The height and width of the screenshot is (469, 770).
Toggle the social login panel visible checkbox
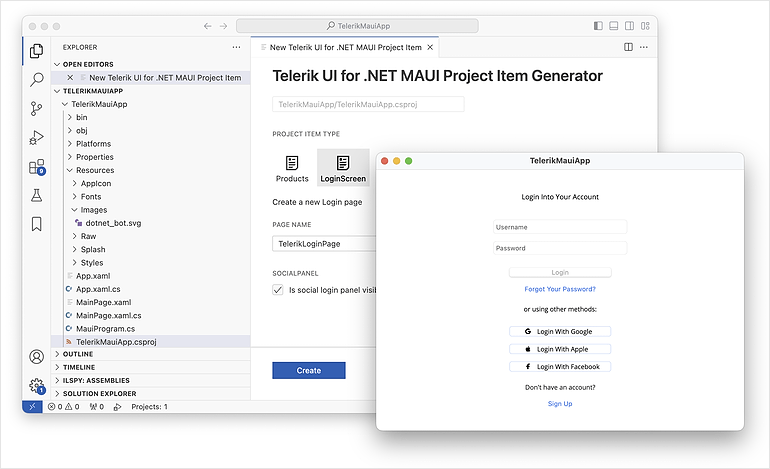(x=278, y=290)
